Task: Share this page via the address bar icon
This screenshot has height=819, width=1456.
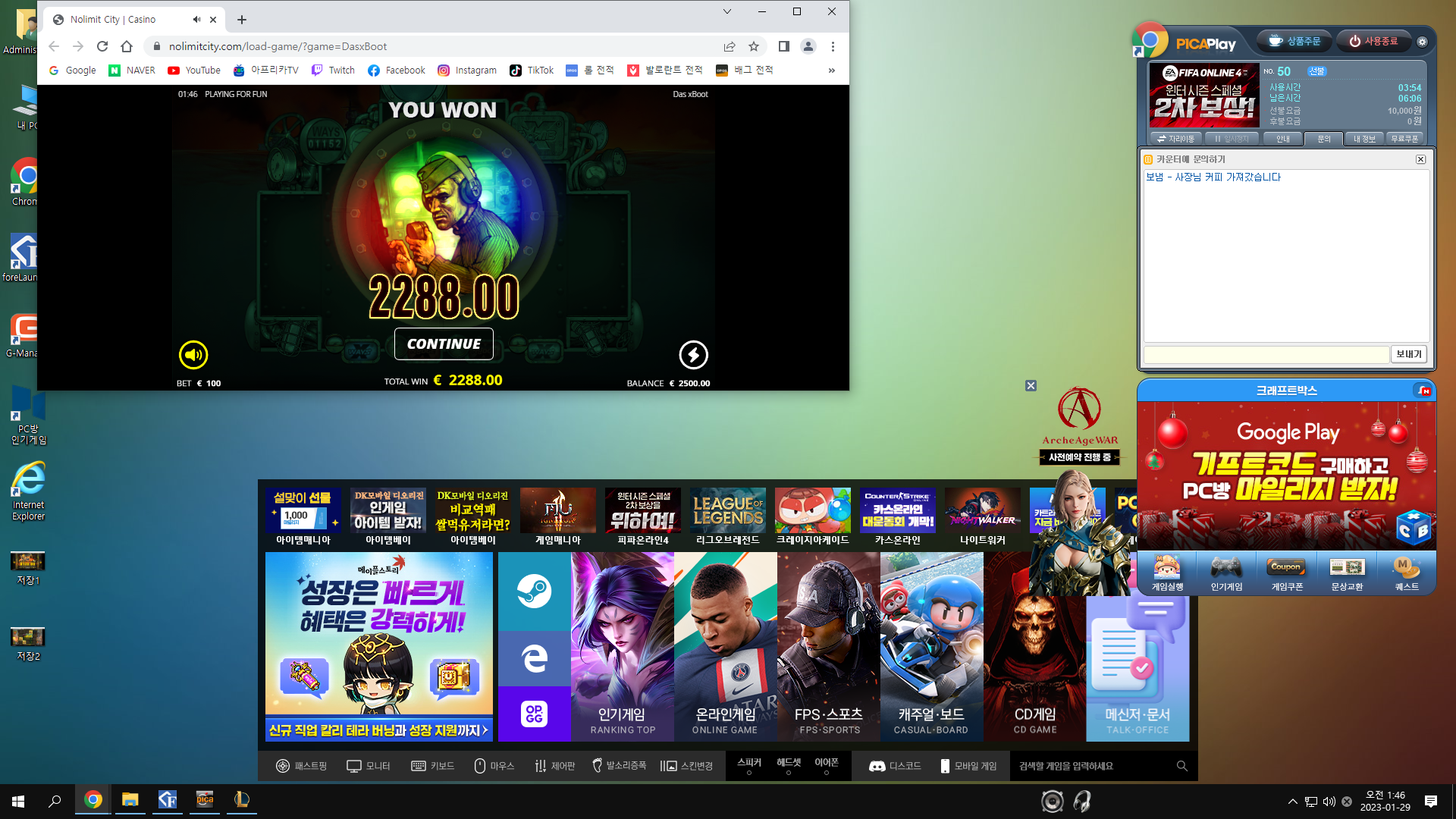Action: coord(730,46)
